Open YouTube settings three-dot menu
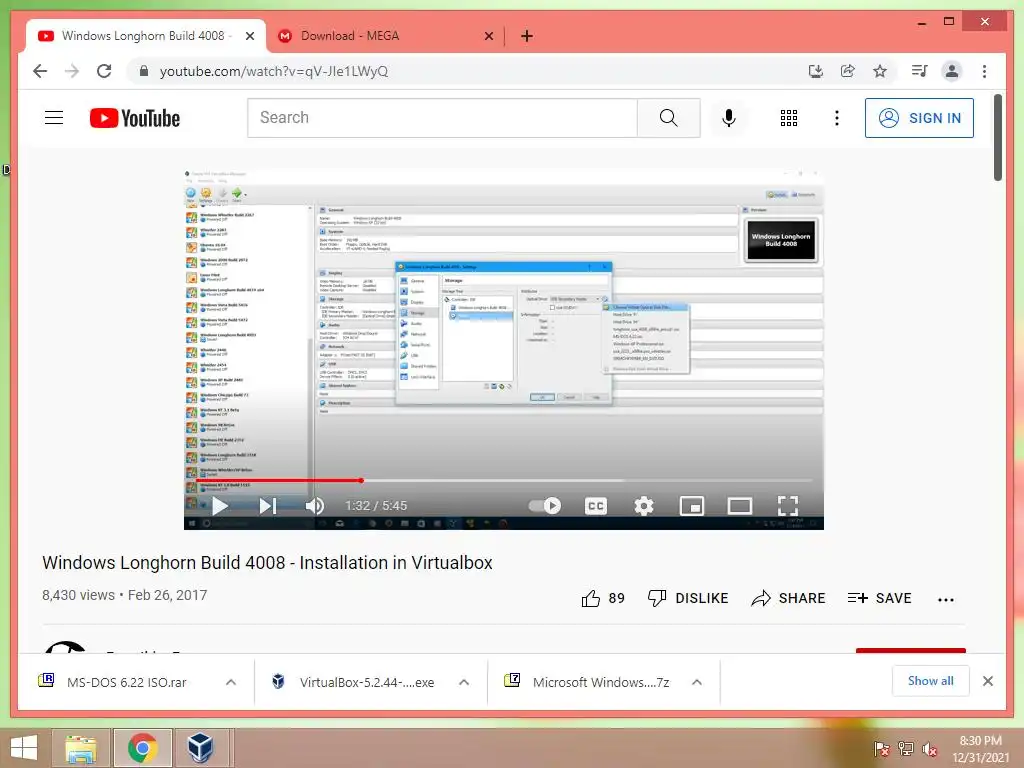1024x768 pixels. (837, 118)
